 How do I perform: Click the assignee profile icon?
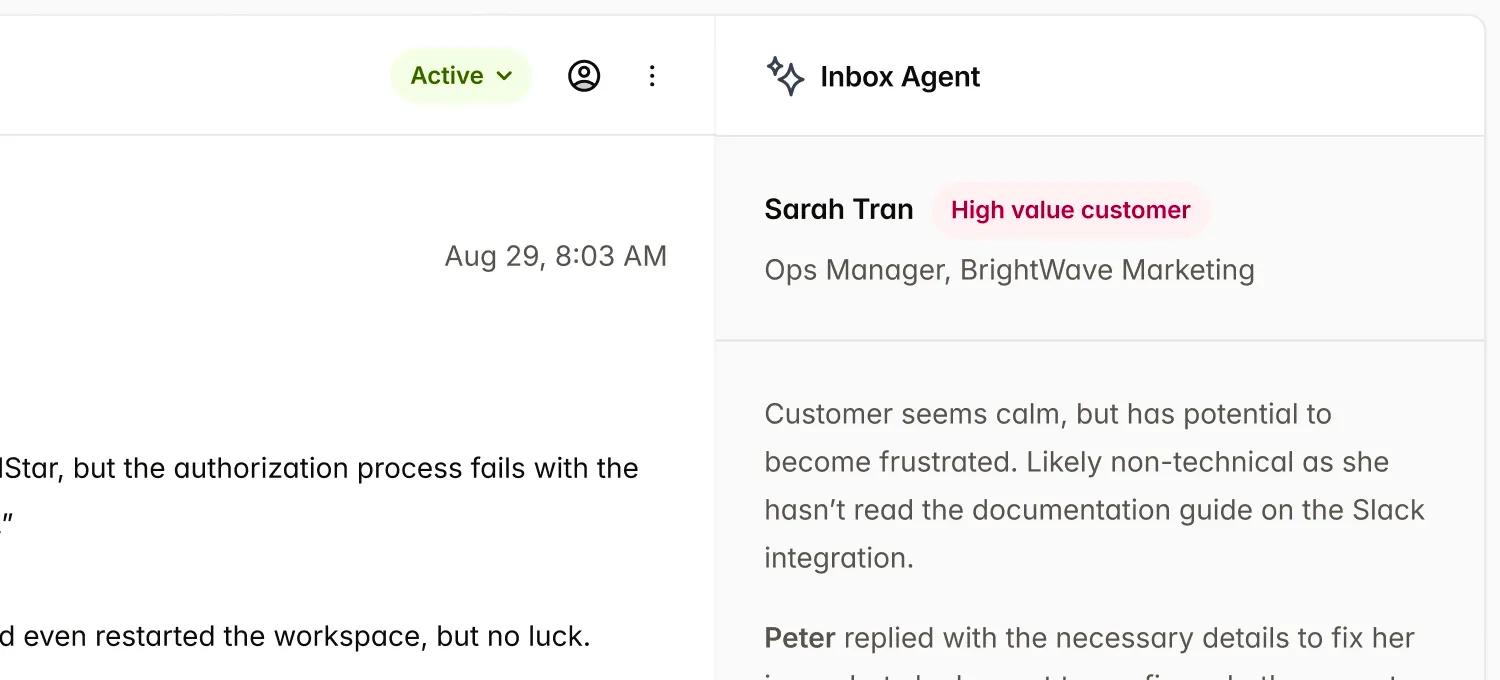coord(584,76)
